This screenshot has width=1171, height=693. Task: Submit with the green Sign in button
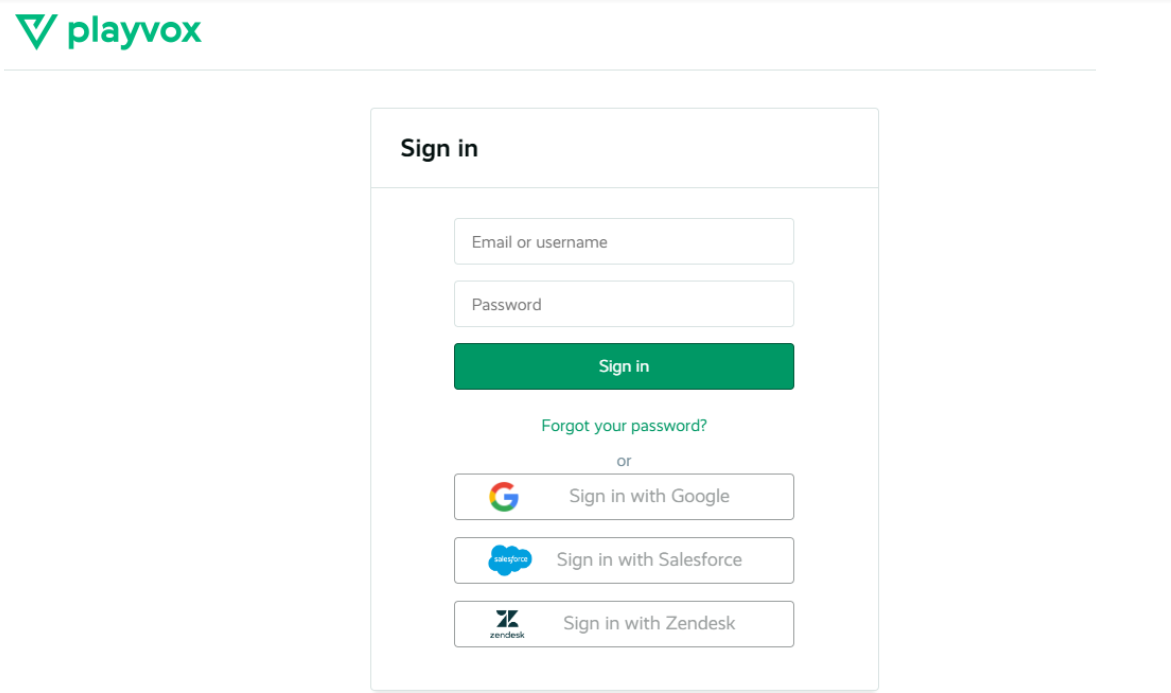tap(624, 367)
